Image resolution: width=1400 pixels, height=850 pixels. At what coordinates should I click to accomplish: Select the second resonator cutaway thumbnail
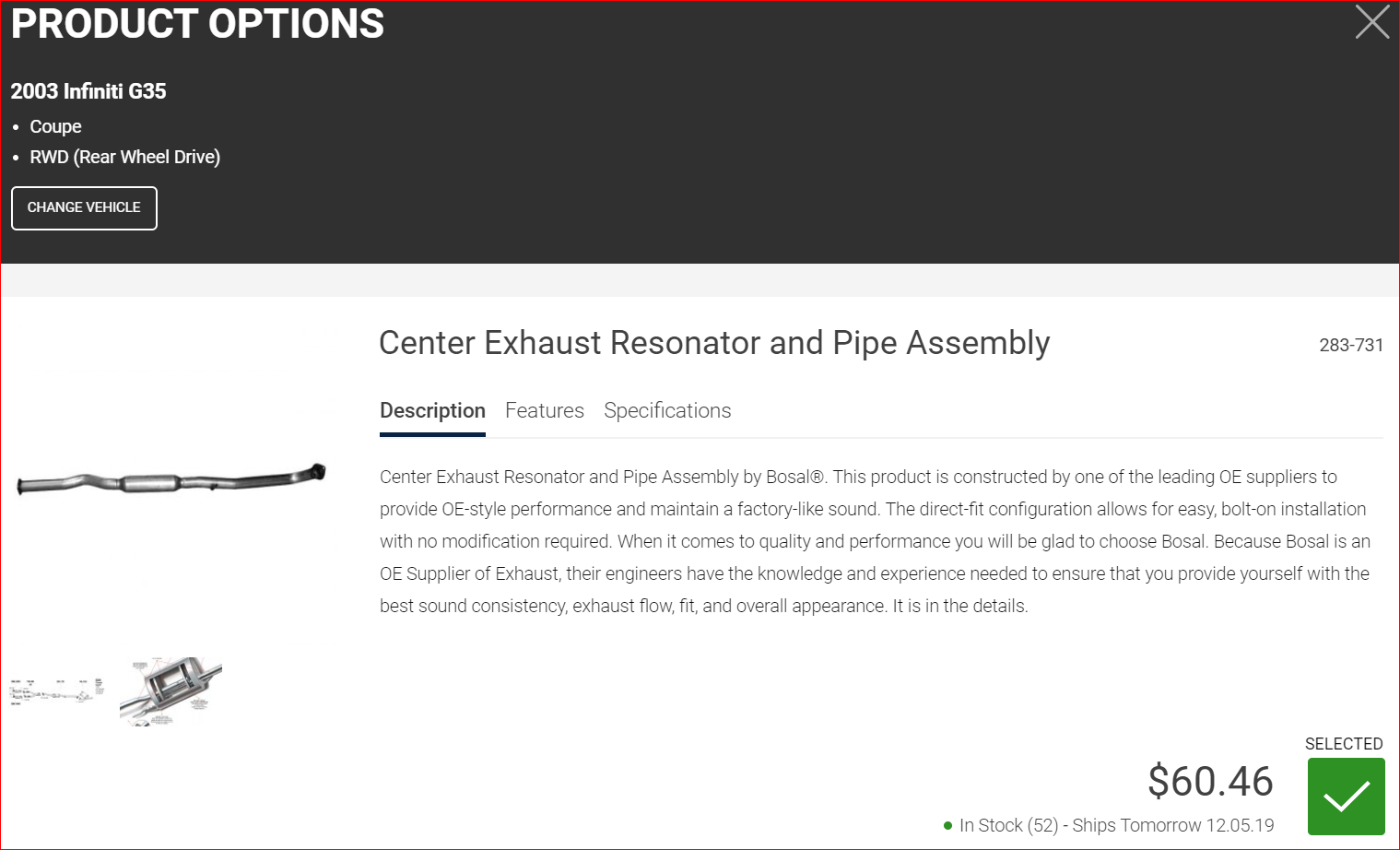coord(171,691)
